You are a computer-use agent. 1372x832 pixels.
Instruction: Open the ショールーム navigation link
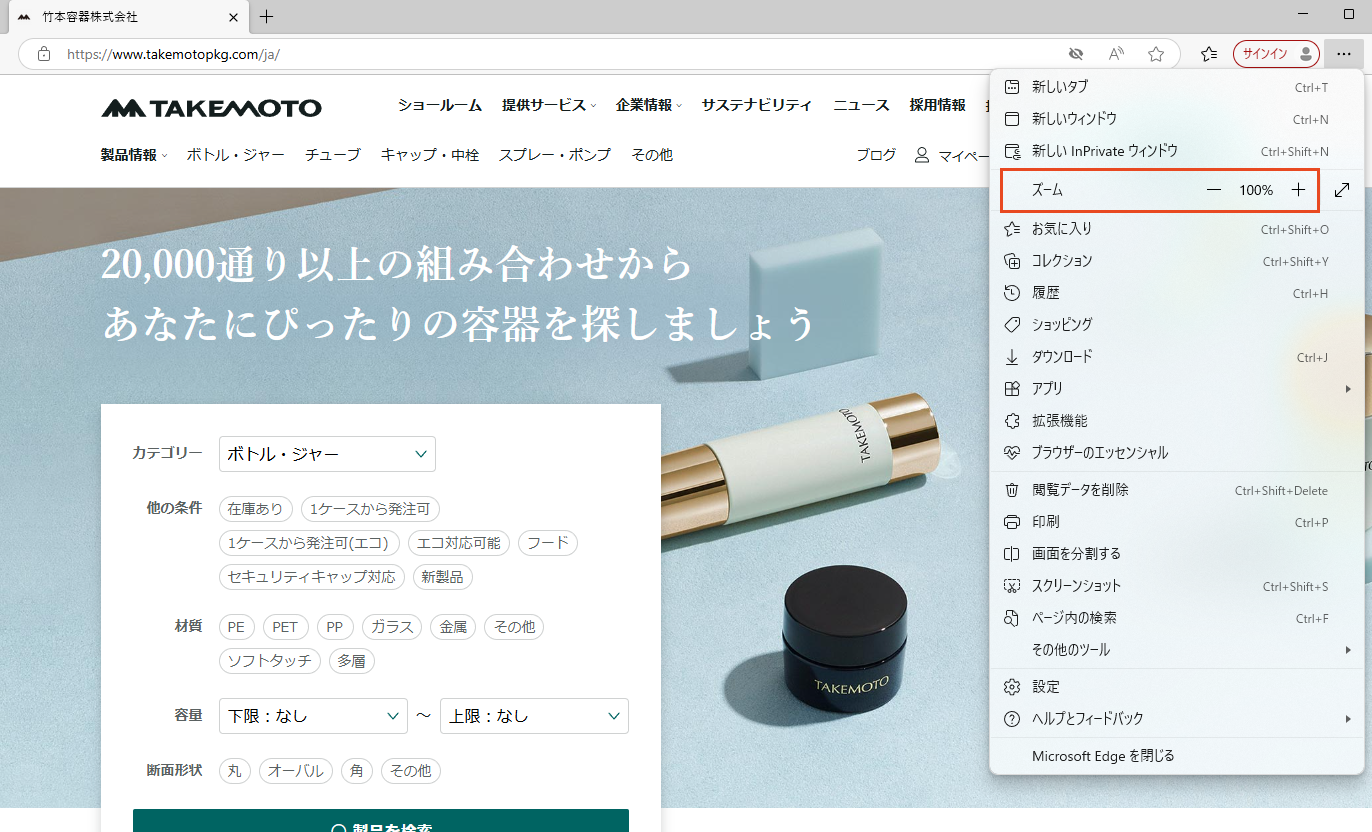440,105
